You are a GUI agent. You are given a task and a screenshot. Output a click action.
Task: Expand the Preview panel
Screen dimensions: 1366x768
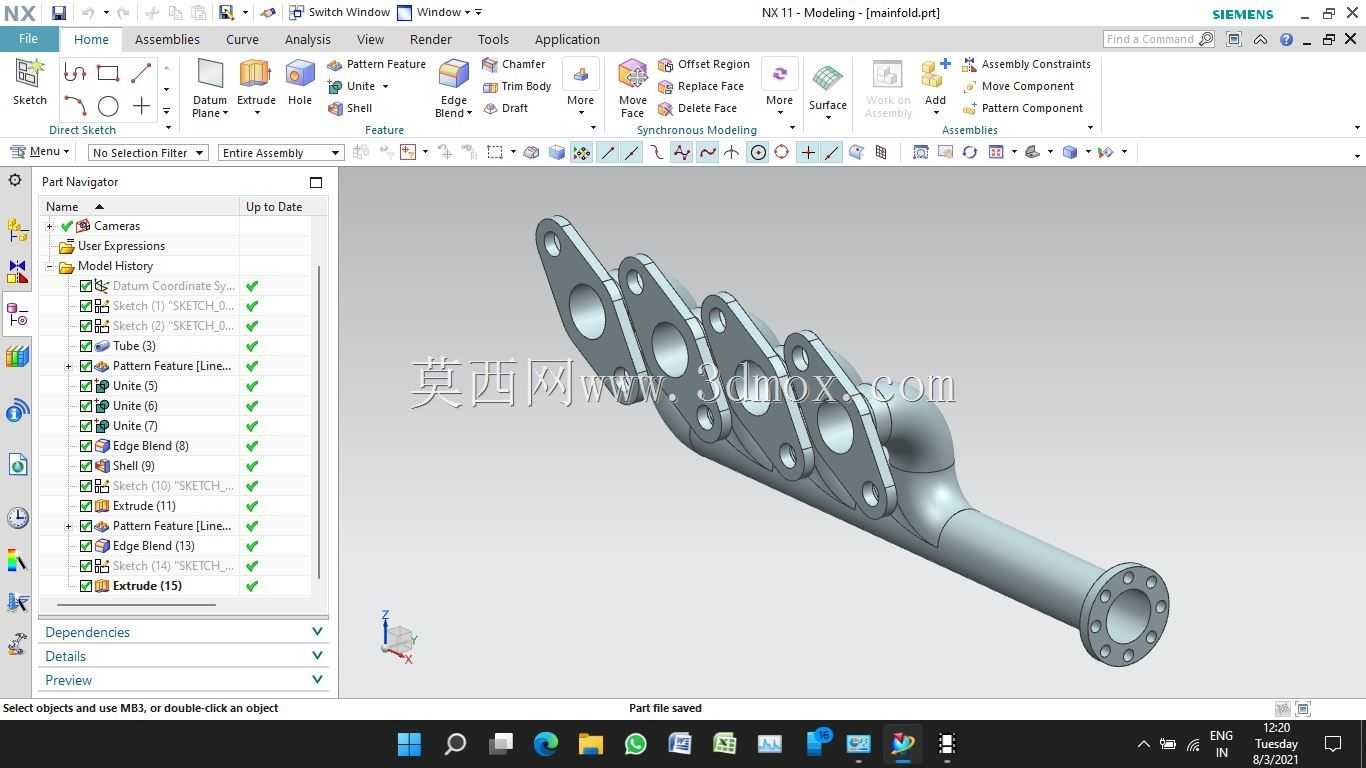[x=183, y=680]
